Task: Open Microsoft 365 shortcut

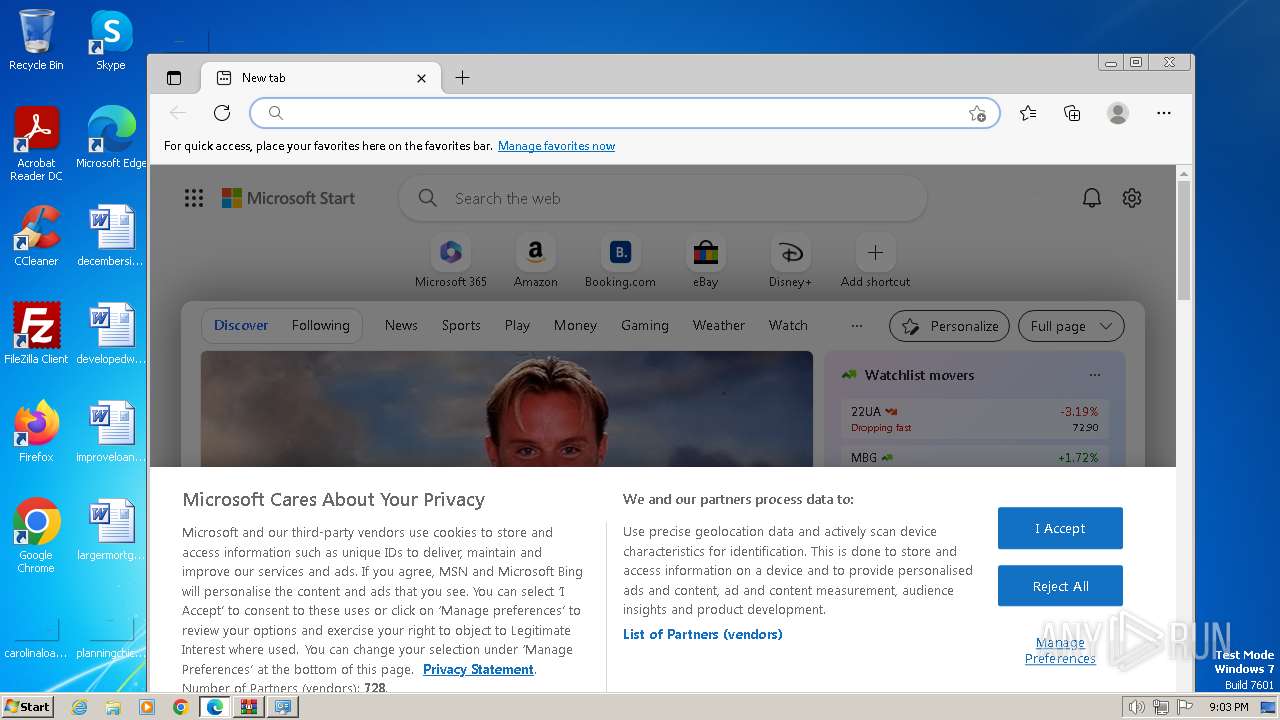Action: click(451, 261)
